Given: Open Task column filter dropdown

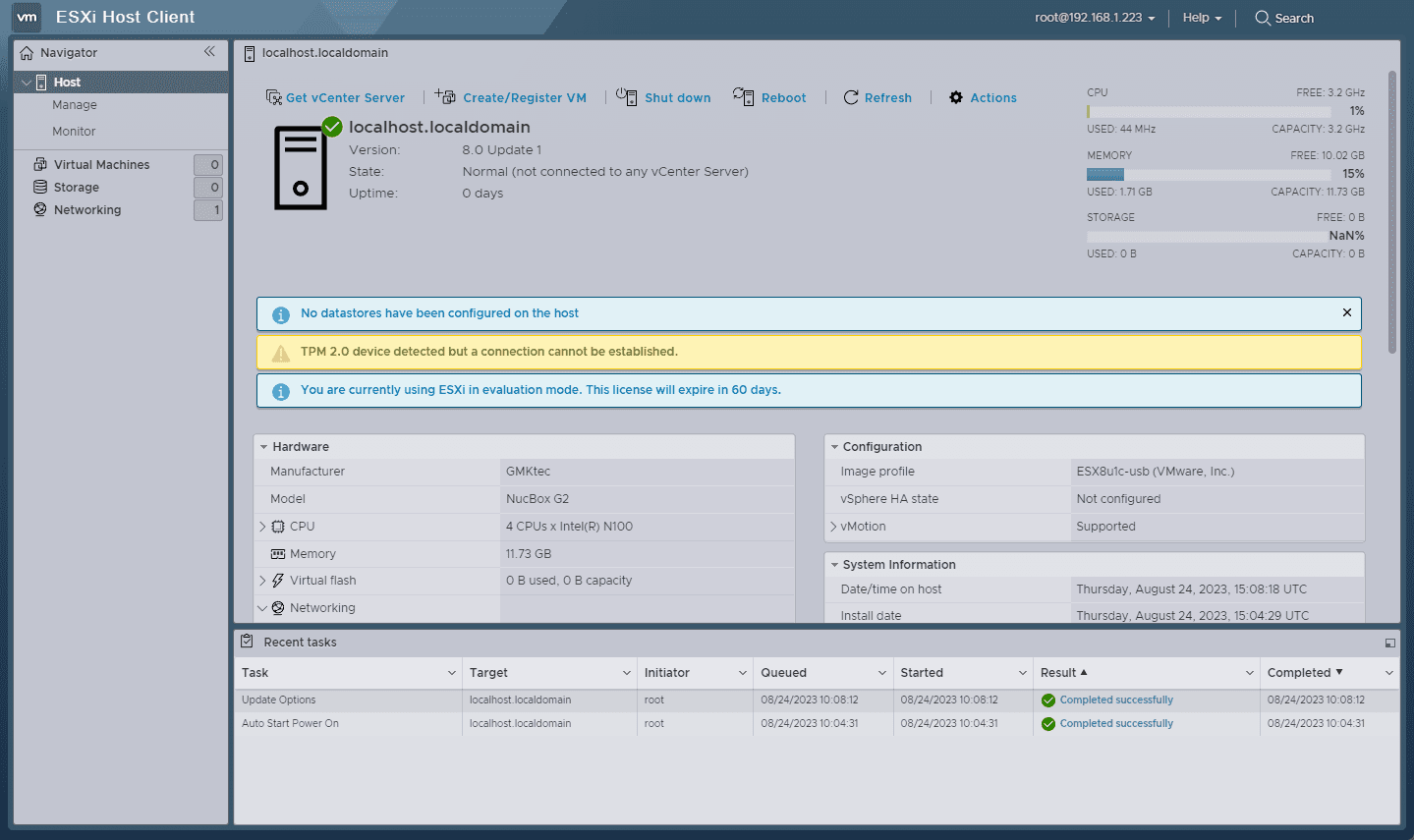Looking at the screenshot, I should coord(452,673).
